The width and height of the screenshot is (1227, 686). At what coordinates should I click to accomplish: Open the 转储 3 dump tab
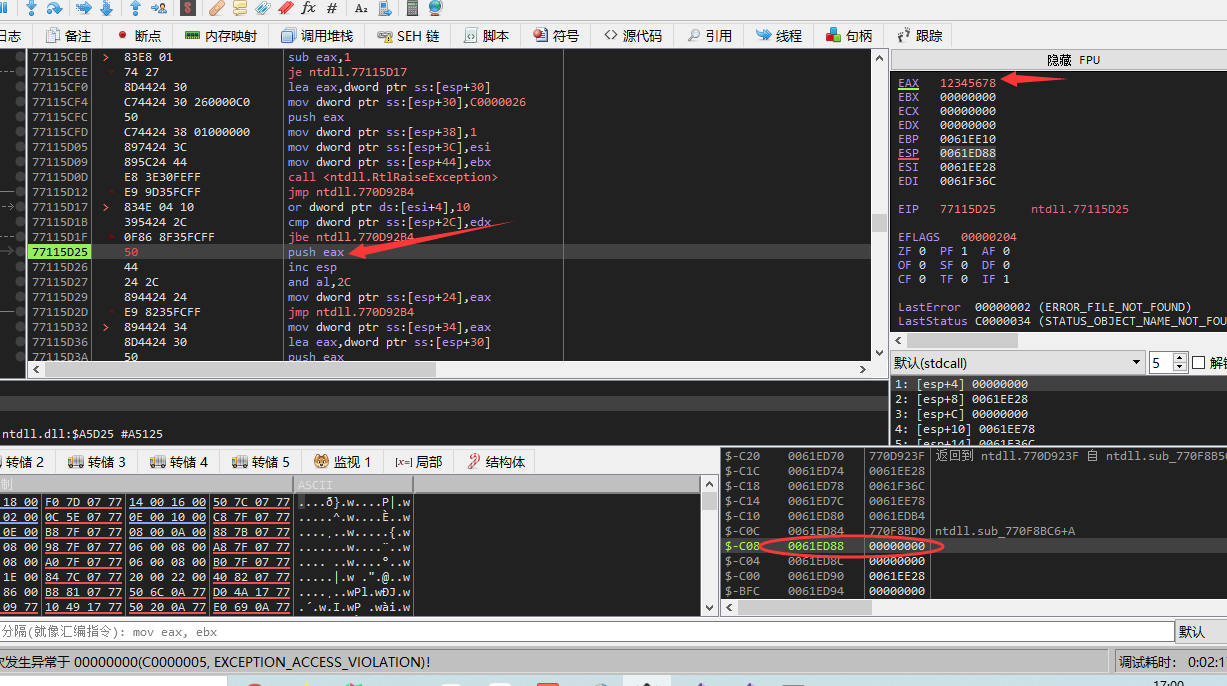[x=97, y=462]
